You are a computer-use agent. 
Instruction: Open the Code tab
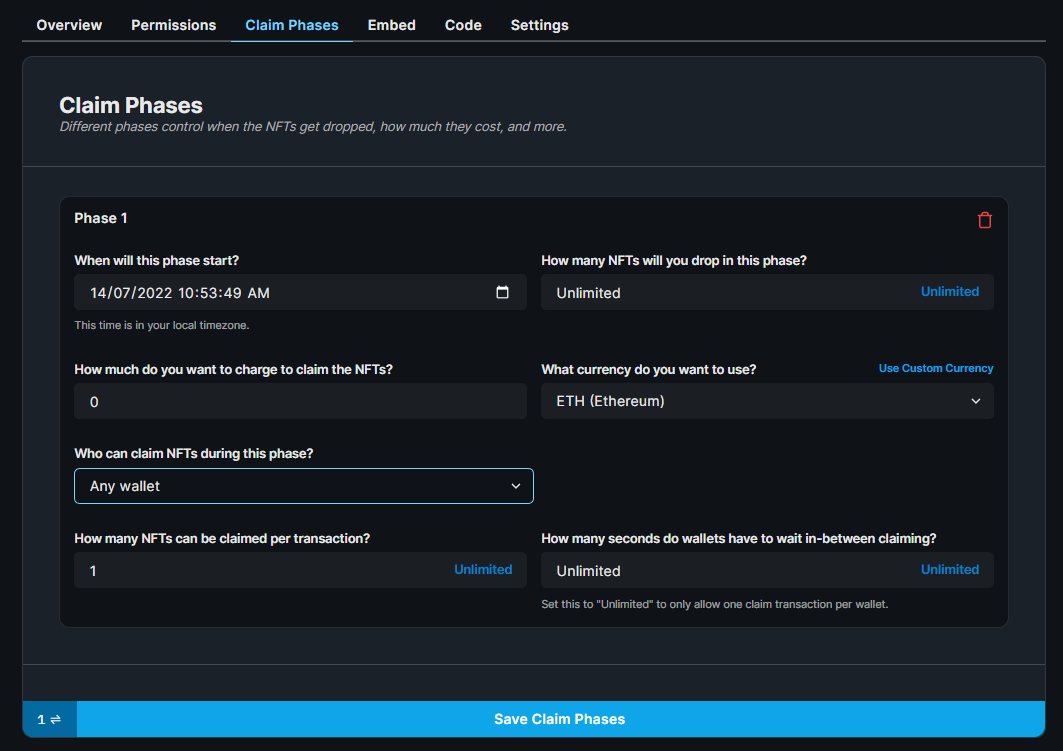[x=463, y=25]
